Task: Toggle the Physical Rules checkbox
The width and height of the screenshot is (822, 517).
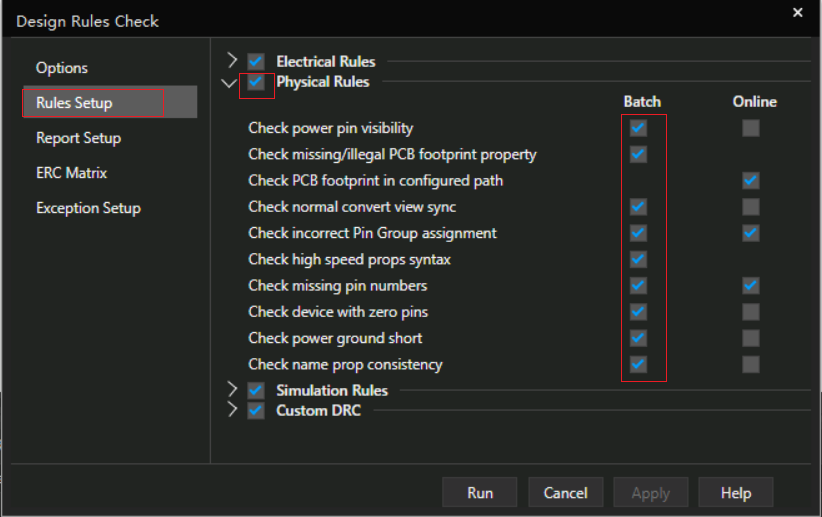Action: 256,82
